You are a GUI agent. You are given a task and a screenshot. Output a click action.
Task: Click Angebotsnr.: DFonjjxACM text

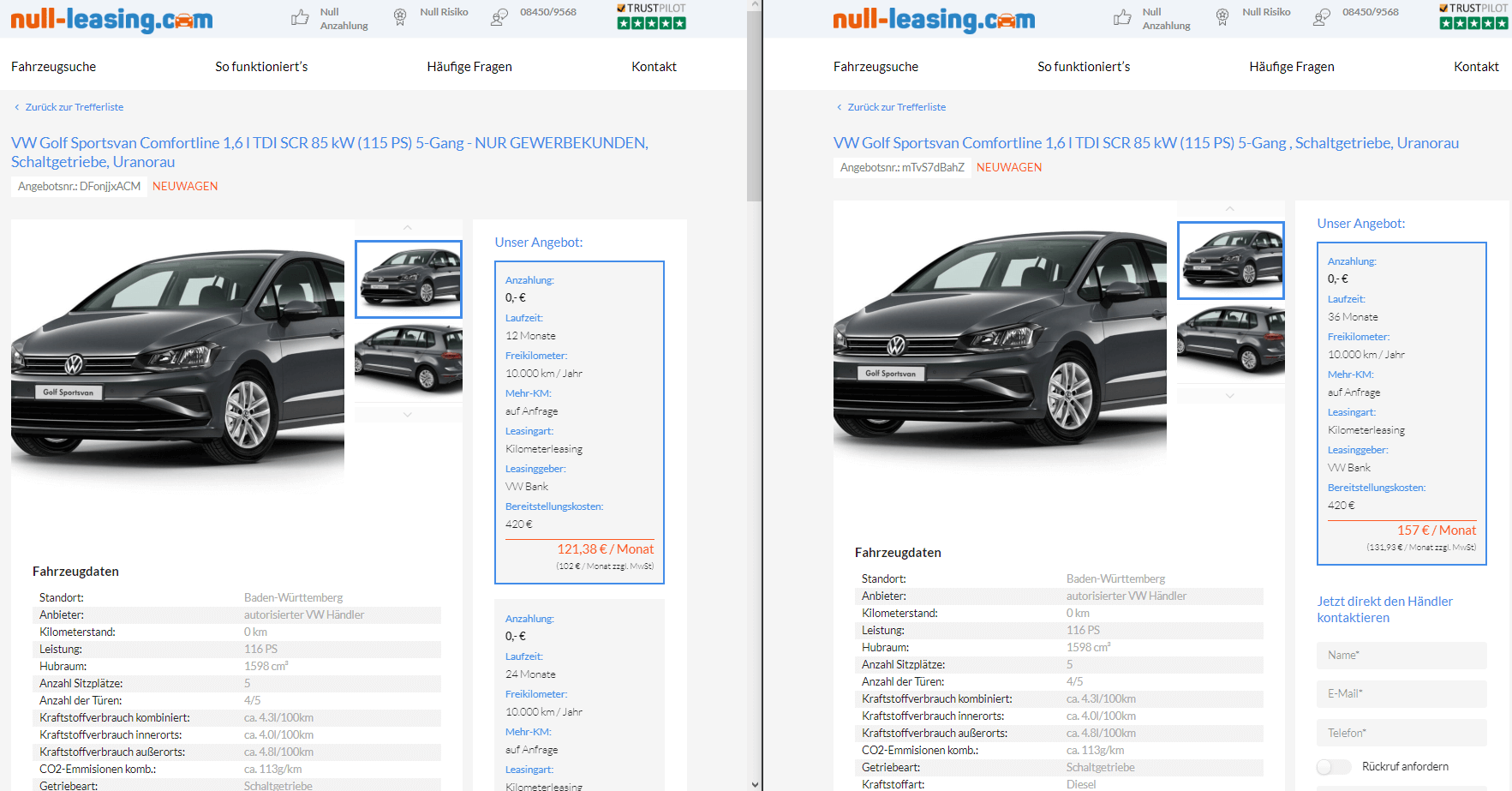pyautogui.click(x=79, y=186)
